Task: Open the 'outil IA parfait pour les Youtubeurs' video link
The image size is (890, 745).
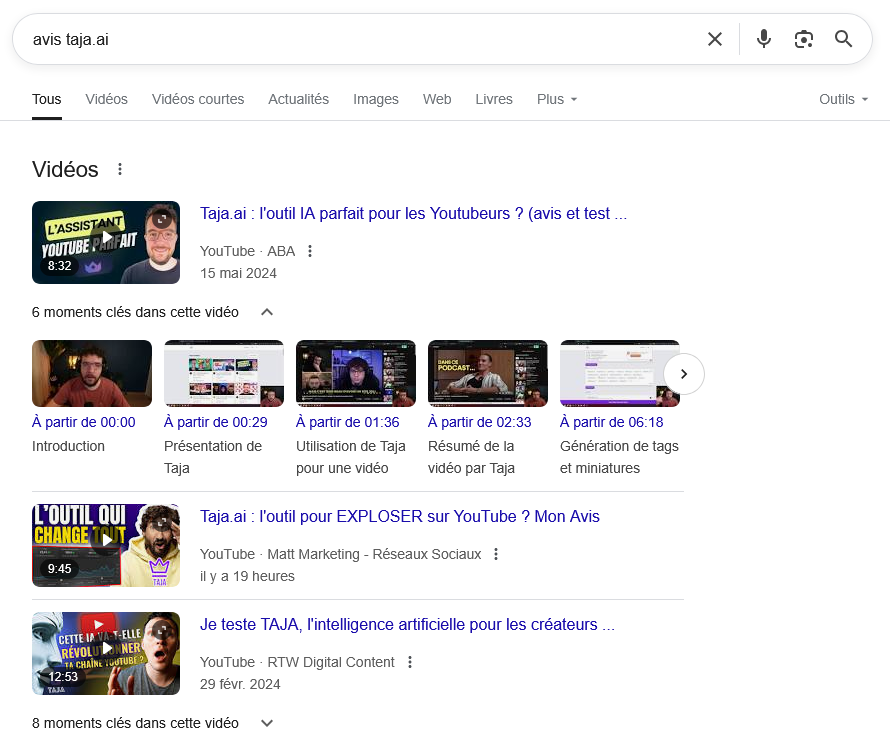Action: coord(413,214)
